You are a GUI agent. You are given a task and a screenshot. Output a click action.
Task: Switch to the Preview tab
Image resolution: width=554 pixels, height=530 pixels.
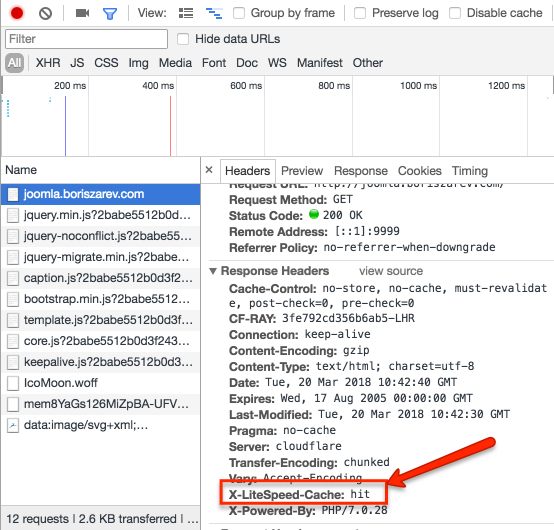302,171
